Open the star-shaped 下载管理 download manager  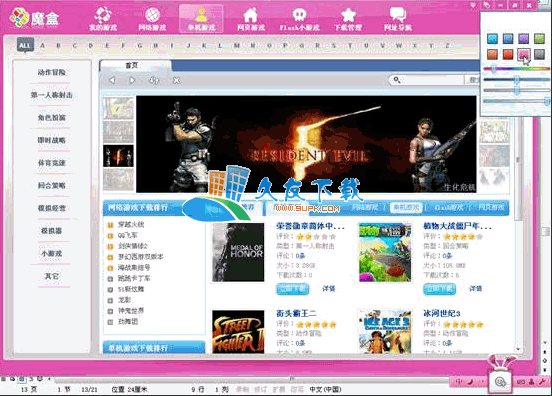pyautogui.click(x=348, y=18)
